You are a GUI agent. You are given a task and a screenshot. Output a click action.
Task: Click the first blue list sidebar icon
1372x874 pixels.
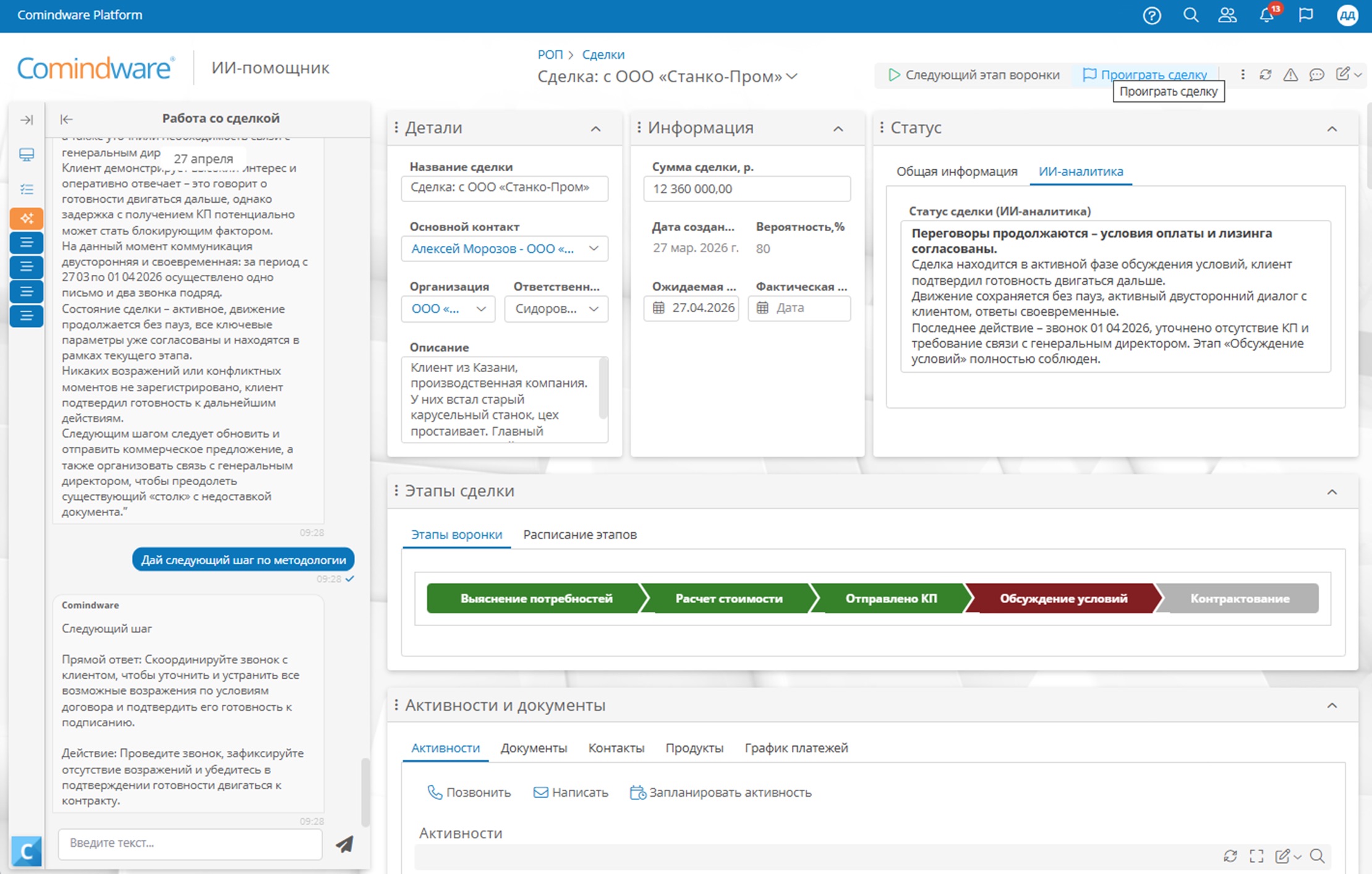tap(27, 243)
